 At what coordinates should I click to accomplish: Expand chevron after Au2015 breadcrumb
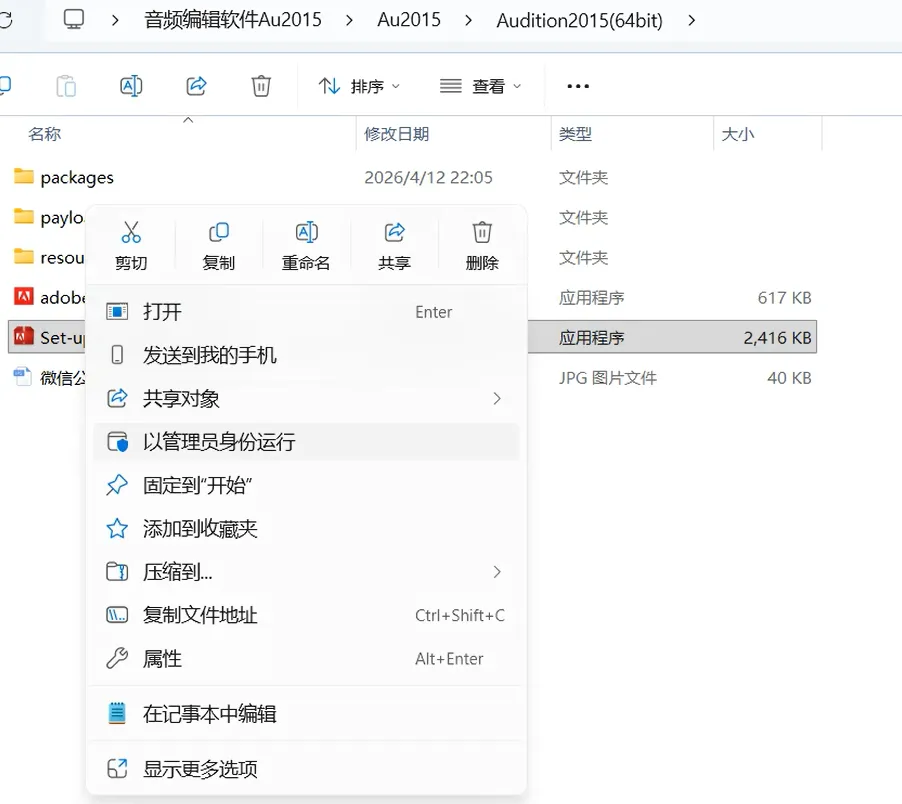pos(468,21)
